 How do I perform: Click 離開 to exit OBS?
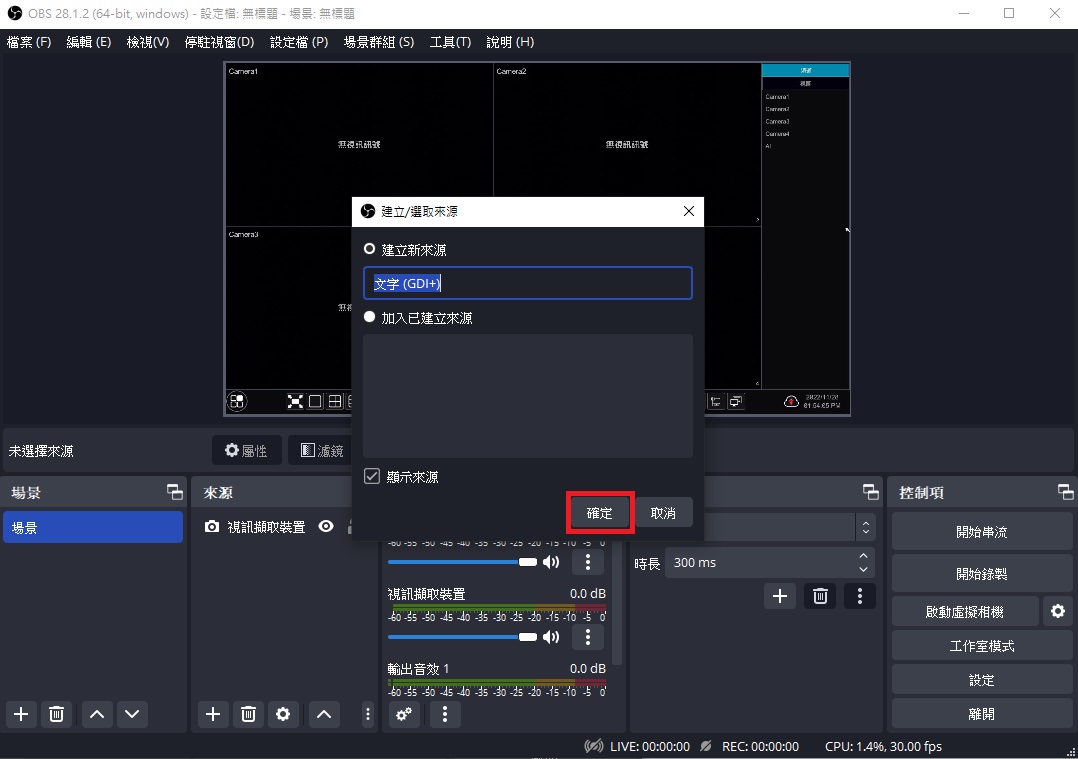tap(982, 714)
